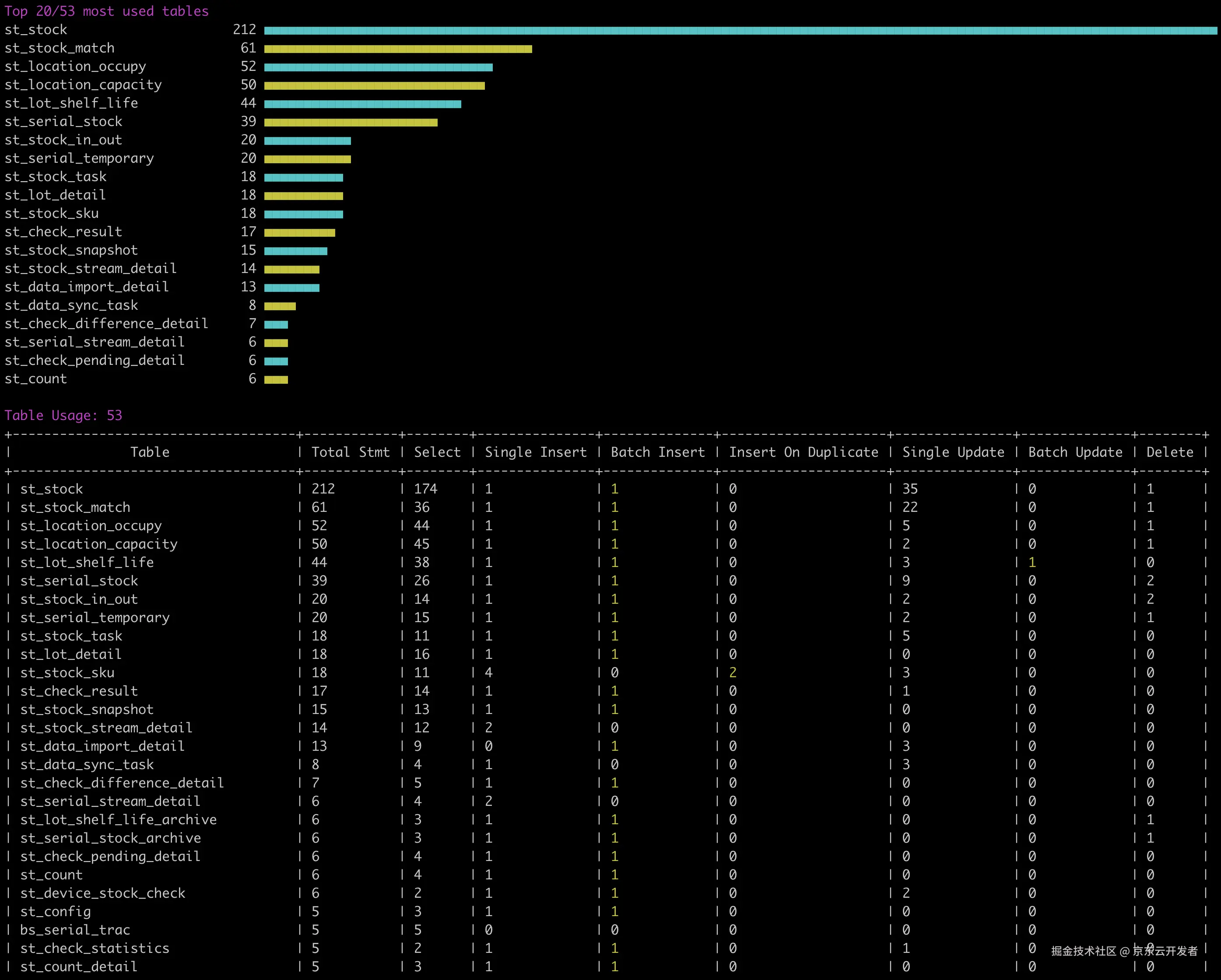Click the 'Table Usage: 53' heading

[63, 416]
